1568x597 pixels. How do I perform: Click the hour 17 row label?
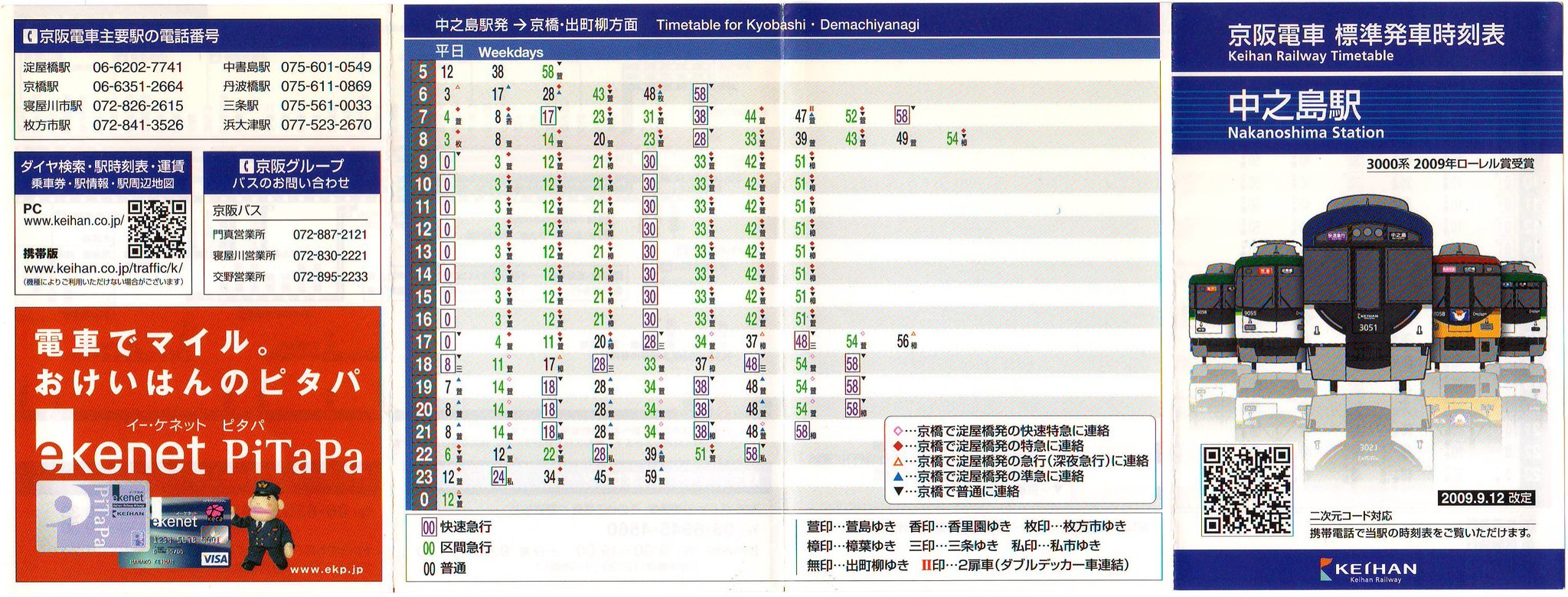[x=423, y=342]
